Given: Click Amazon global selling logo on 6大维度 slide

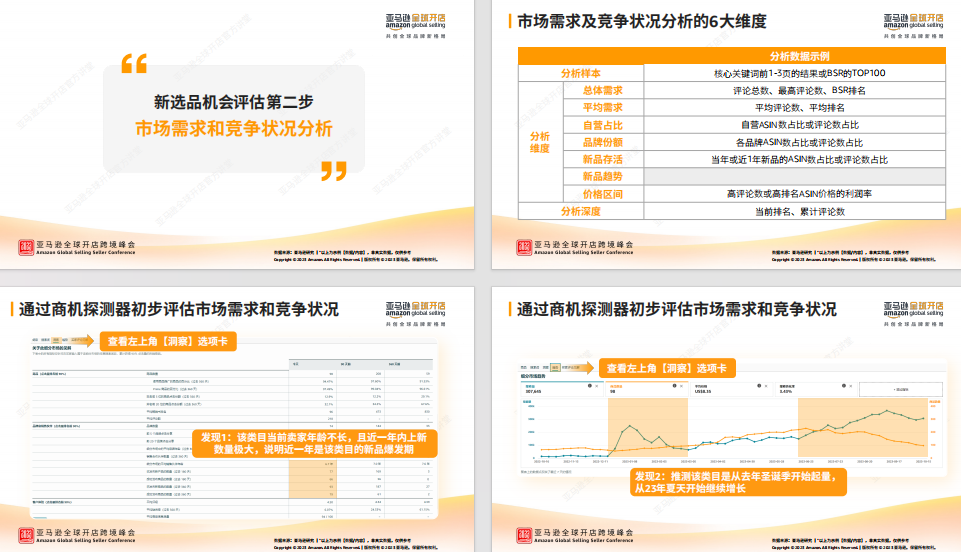Looking at the screenshot, I should pyautogui.click(x=913, y=26).
